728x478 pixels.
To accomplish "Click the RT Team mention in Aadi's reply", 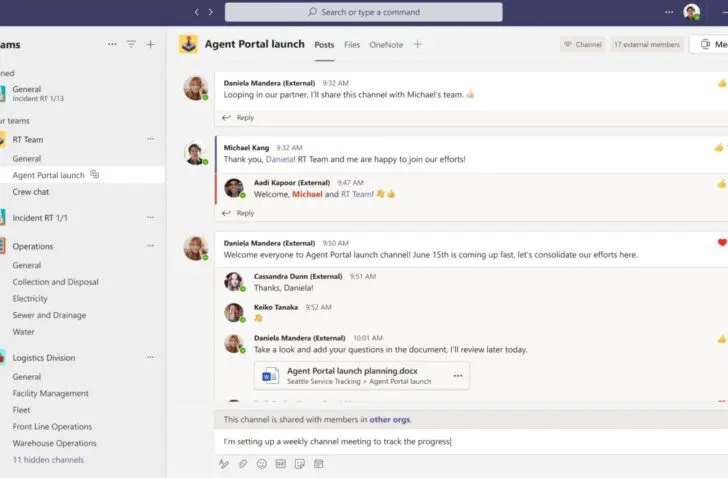I will click(357, 194).
